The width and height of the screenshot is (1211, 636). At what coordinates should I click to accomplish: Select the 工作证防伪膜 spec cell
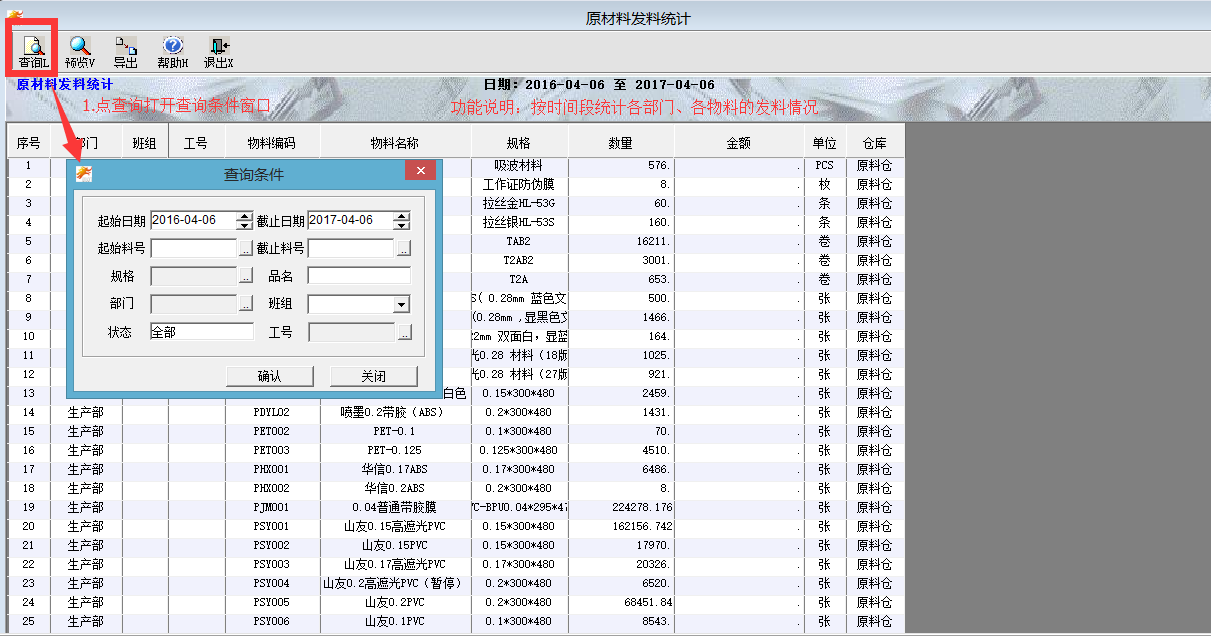coord(519,184)
